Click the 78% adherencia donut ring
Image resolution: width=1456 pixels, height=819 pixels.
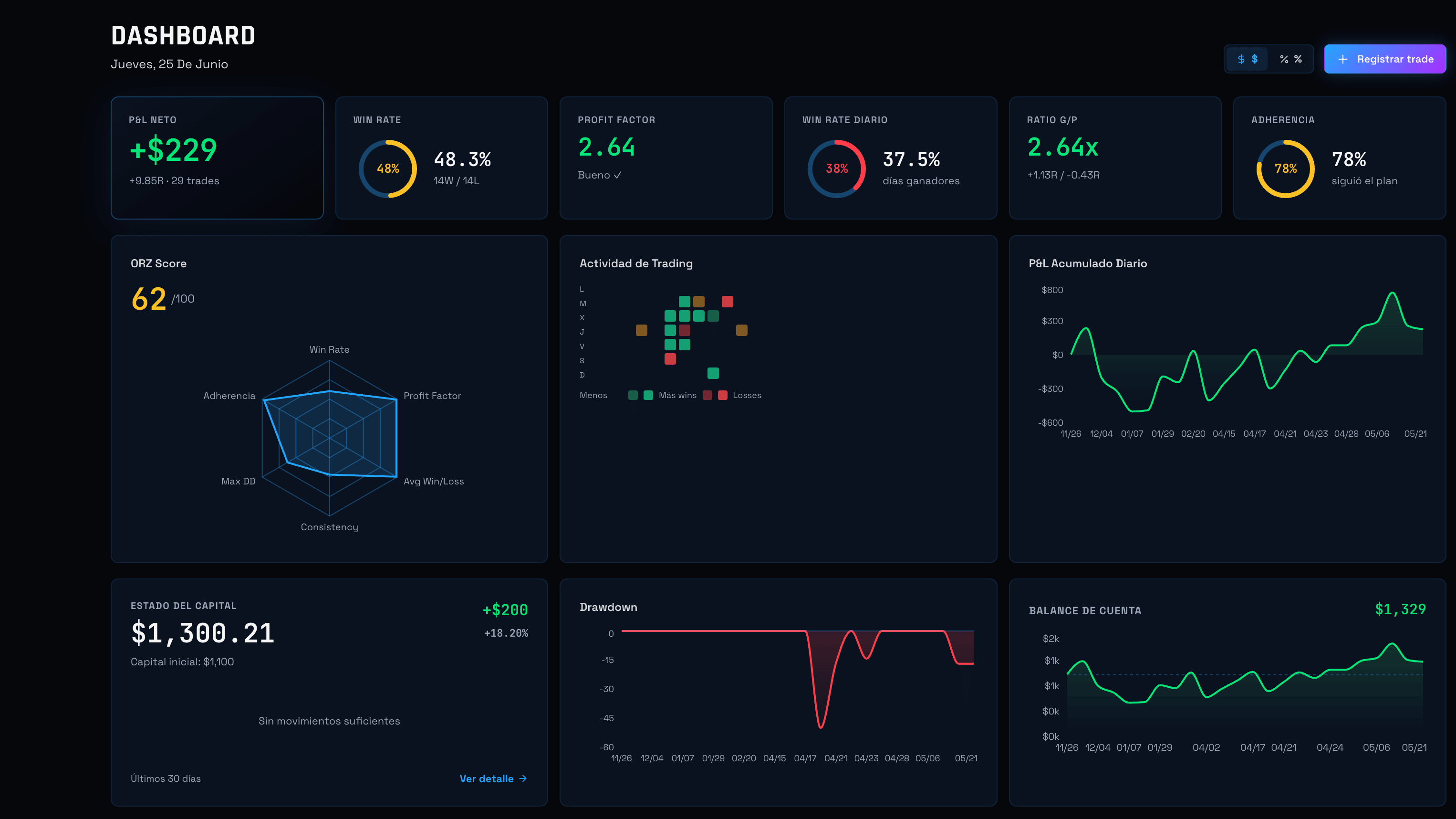(1285, 168)
